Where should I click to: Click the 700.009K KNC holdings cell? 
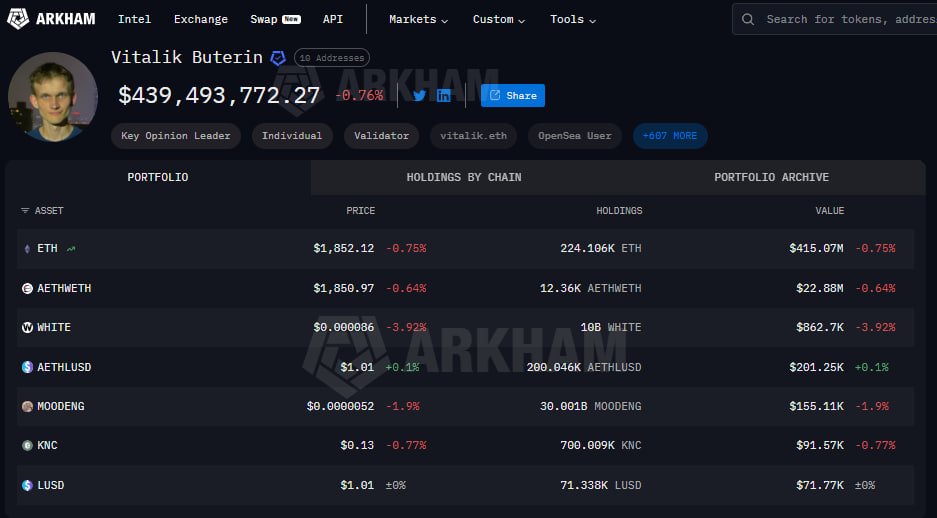(601, 445)
